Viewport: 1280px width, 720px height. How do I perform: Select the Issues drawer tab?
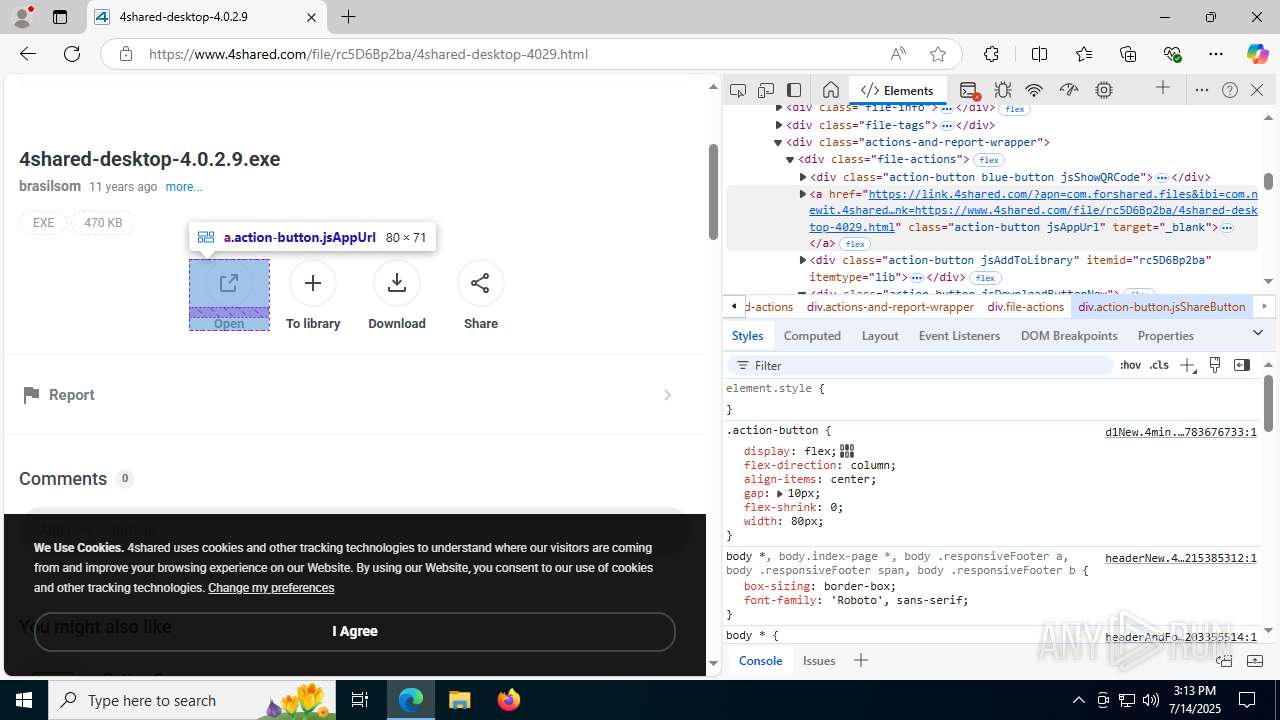819,660
